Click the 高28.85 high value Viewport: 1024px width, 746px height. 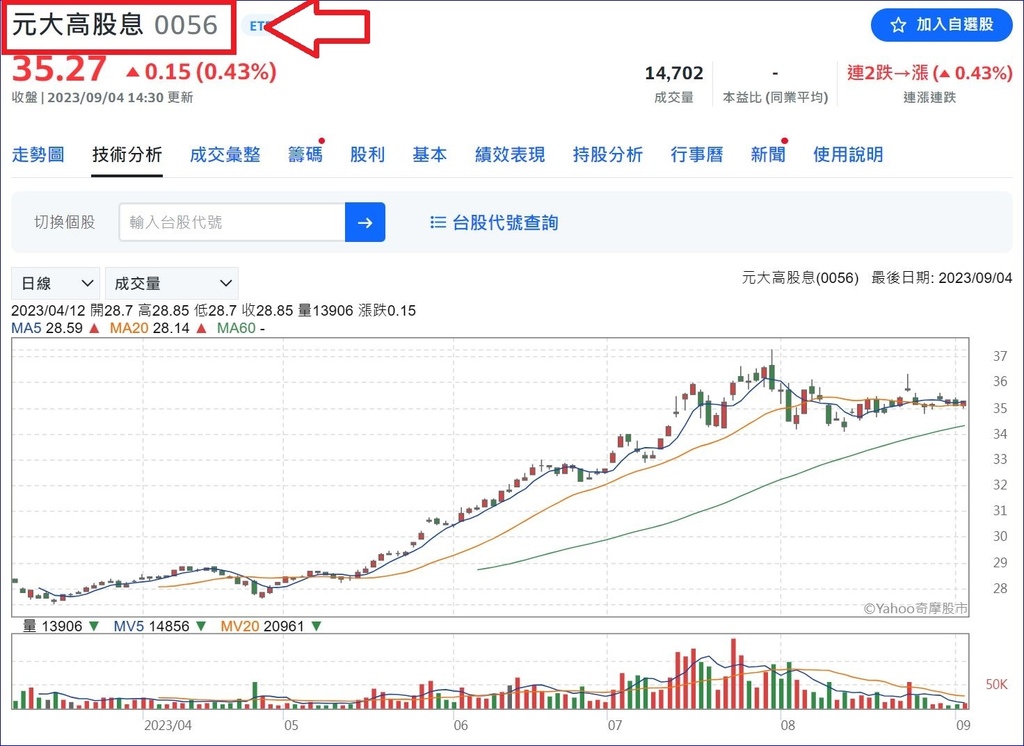pos(164,310)
